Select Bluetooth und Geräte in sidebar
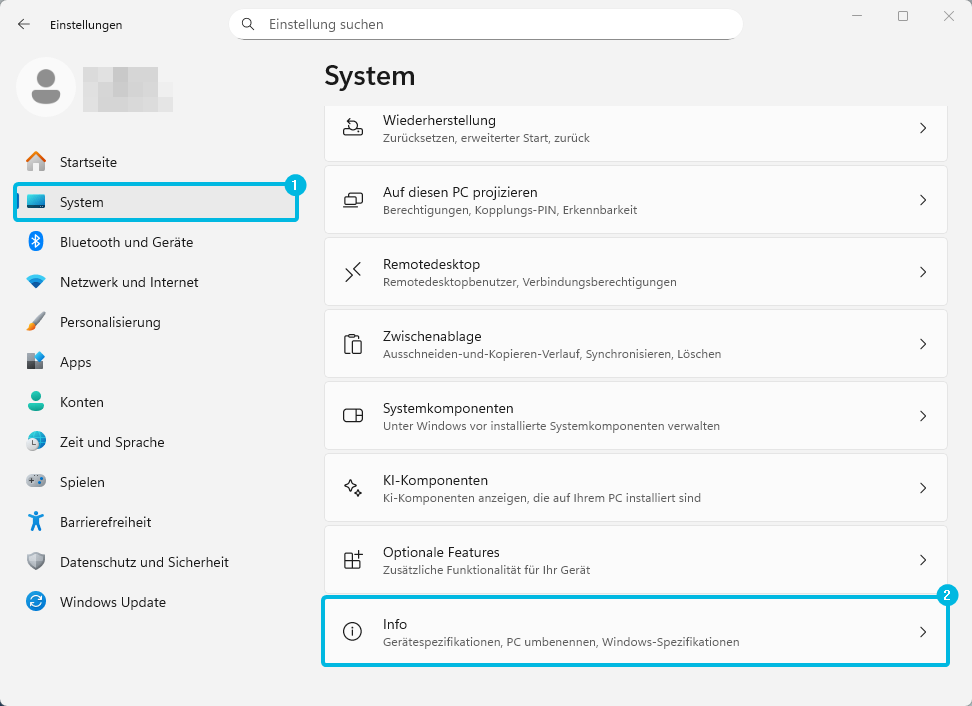The height and width of the screenshot is (706, 972). [x=156, y=242]
